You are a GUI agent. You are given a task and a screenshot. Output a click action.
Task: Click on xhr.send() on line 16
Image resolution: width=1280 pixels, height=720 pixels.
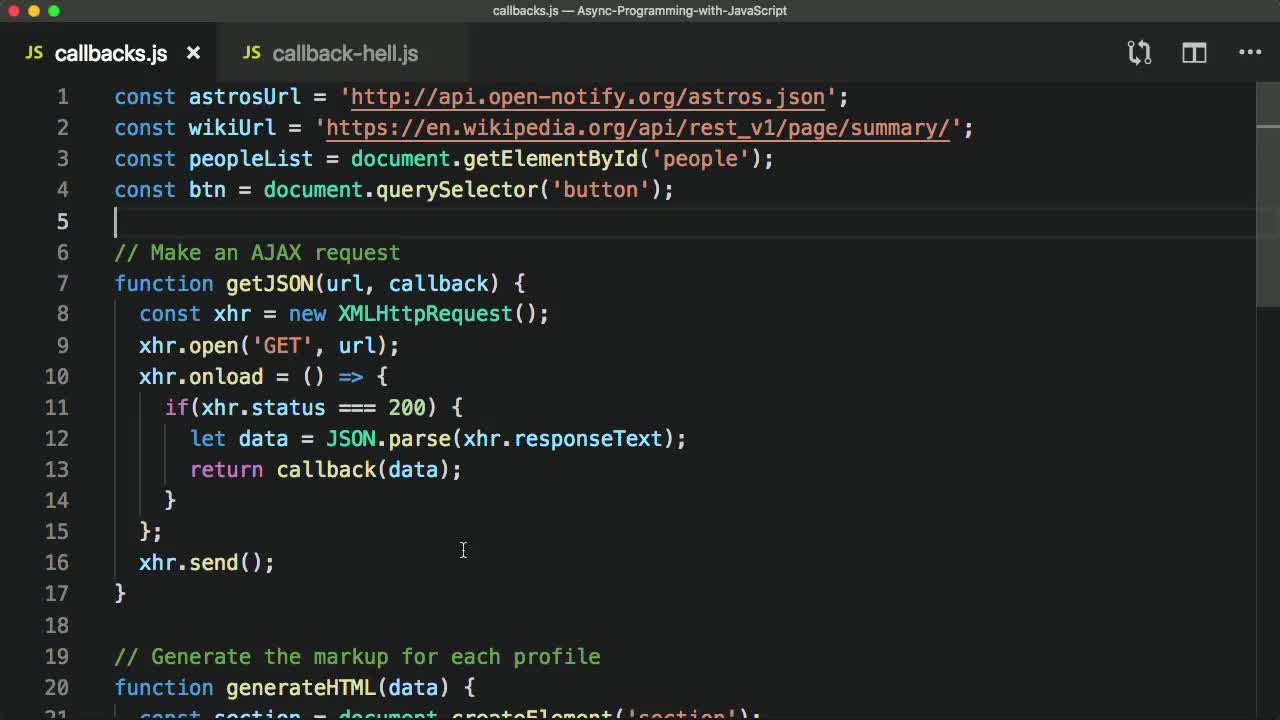tap(200, 563)
